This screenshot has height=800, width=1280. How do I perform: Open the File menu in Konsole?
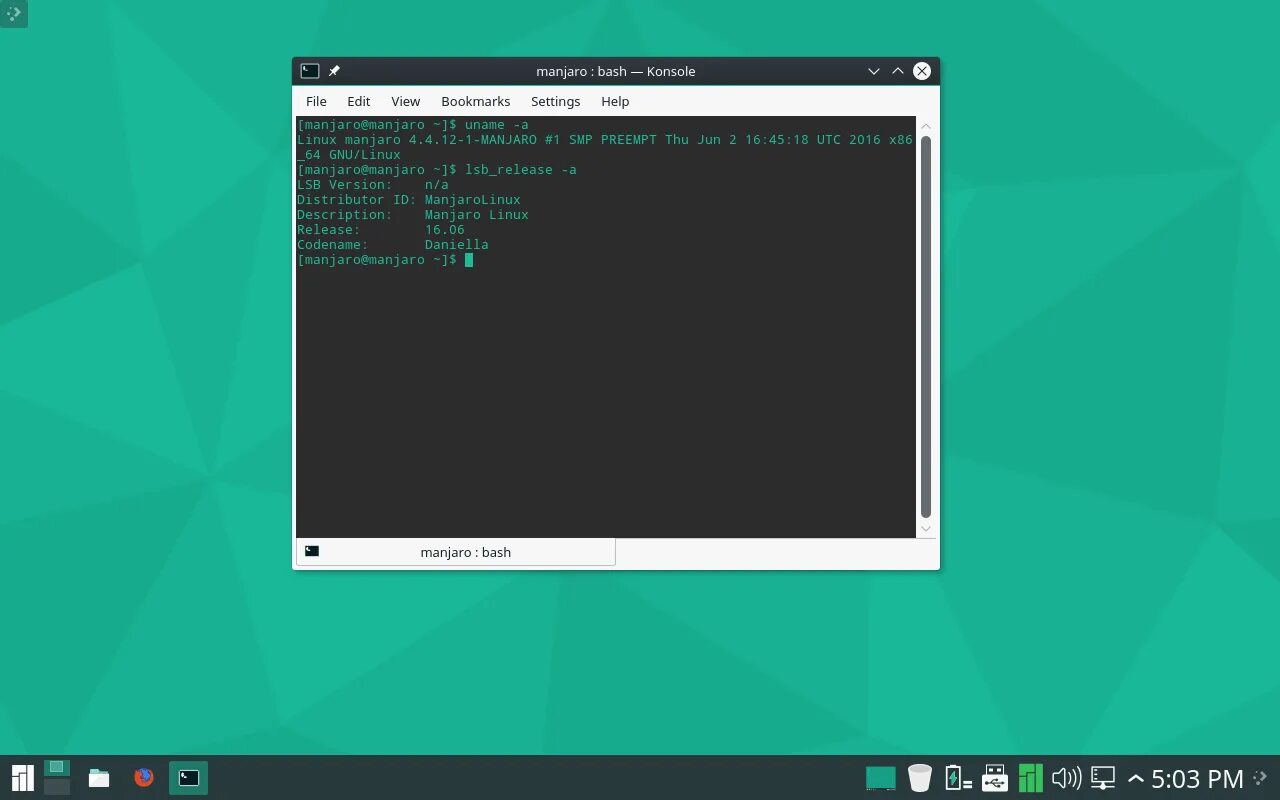pos(316,101)
